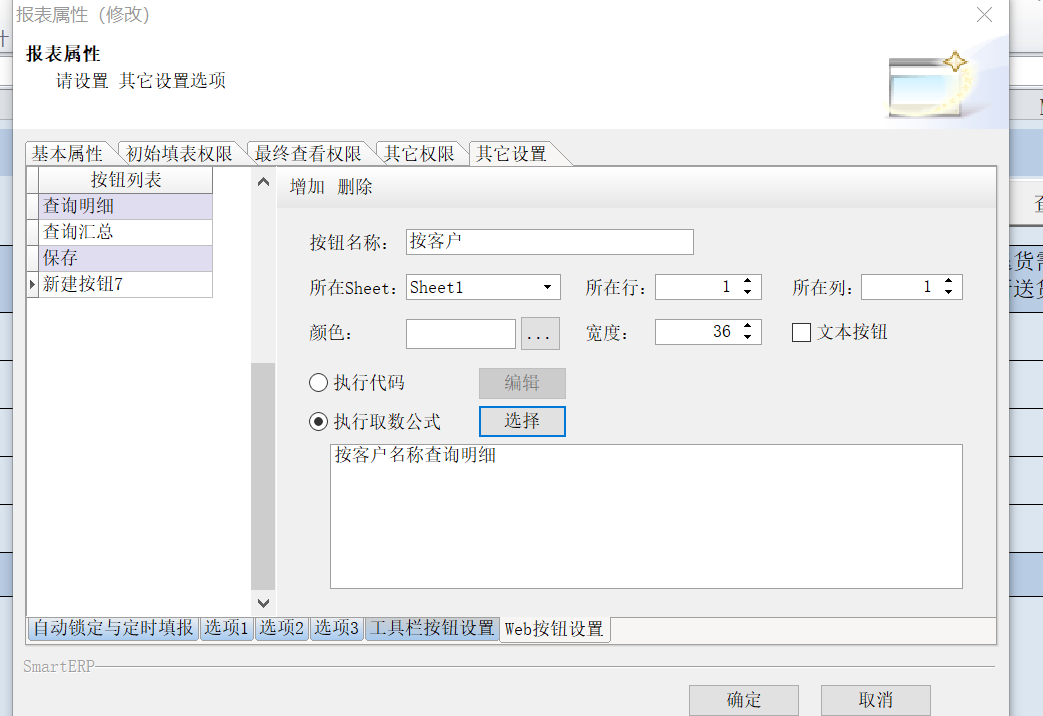This screenshot has width=1043, height=716.
Task: Close the 报表属性 dialog
Action: click(984, 15)
